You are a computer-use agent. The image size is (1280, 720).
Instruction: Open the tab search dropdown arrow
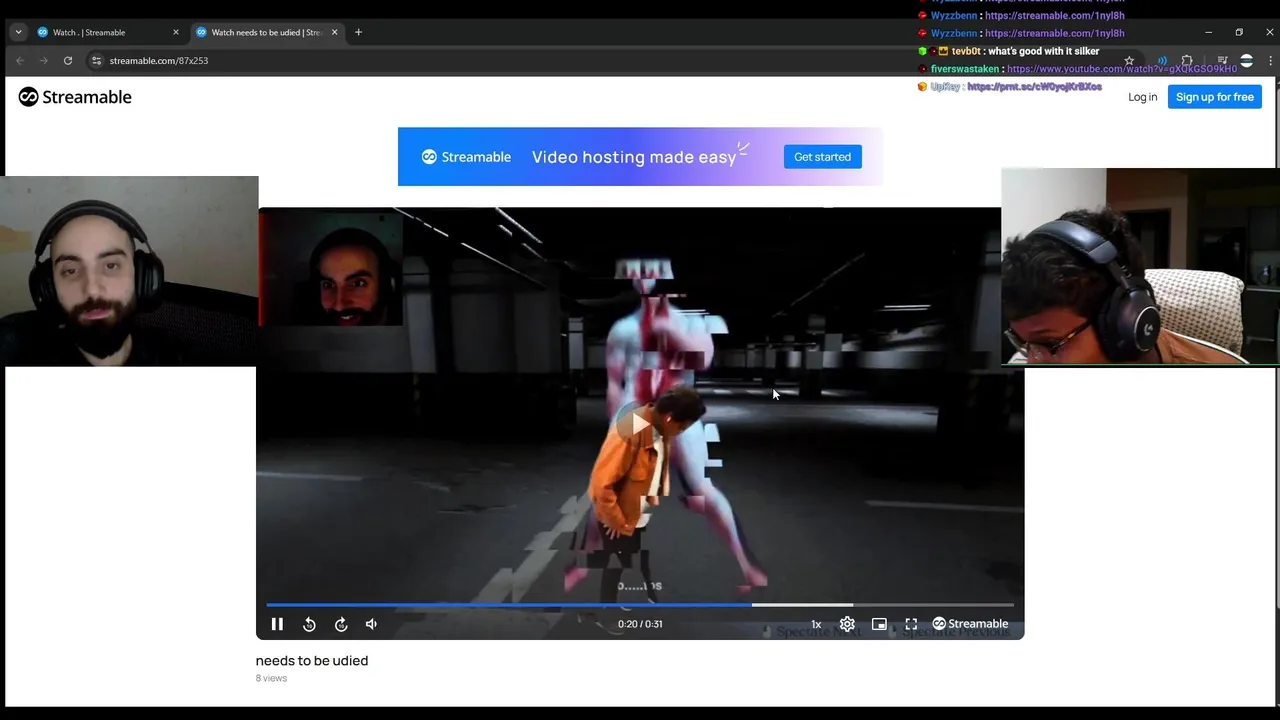tap(18, 32)
